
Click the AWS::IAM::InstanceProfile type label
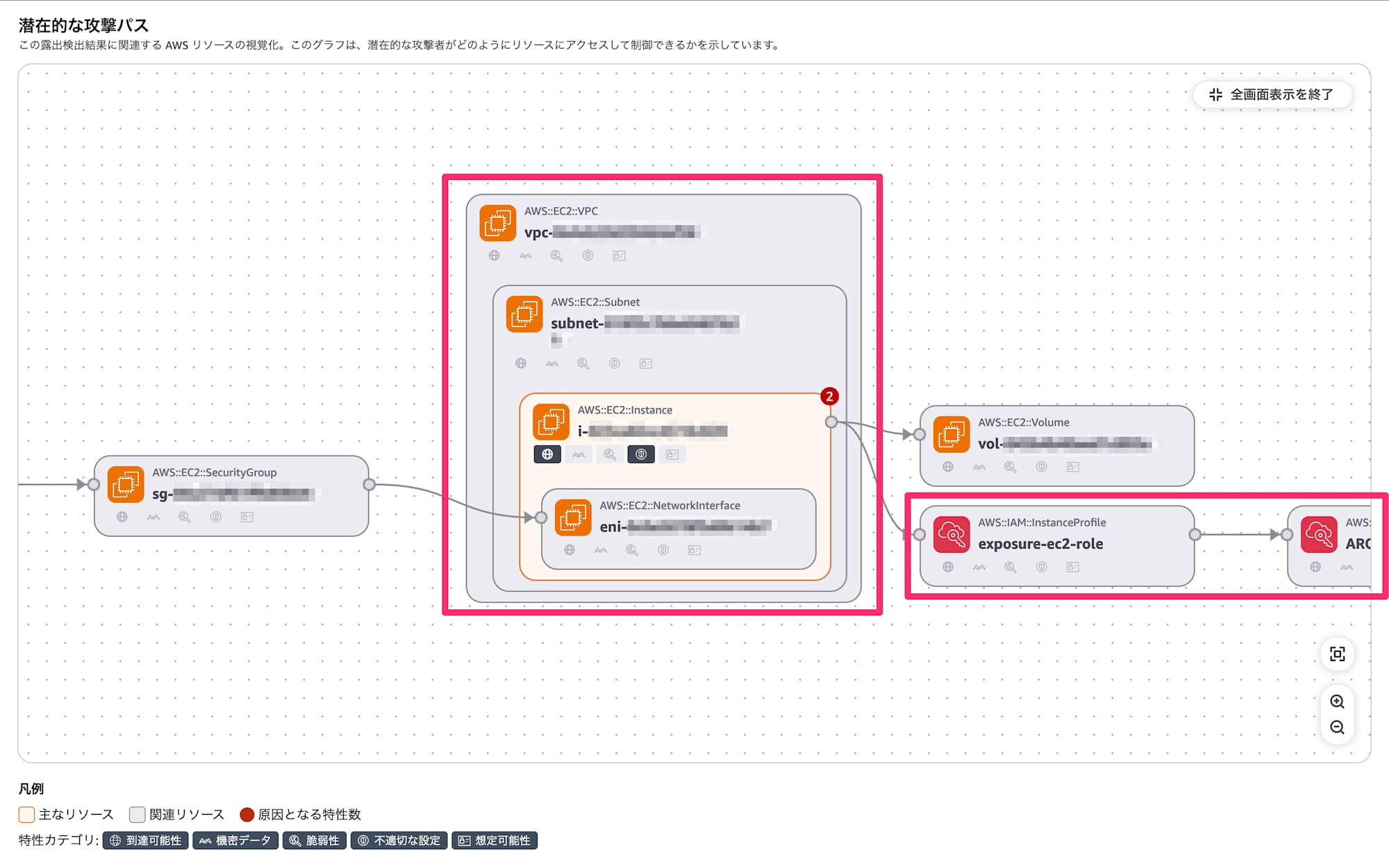[x=1042, y=522]
